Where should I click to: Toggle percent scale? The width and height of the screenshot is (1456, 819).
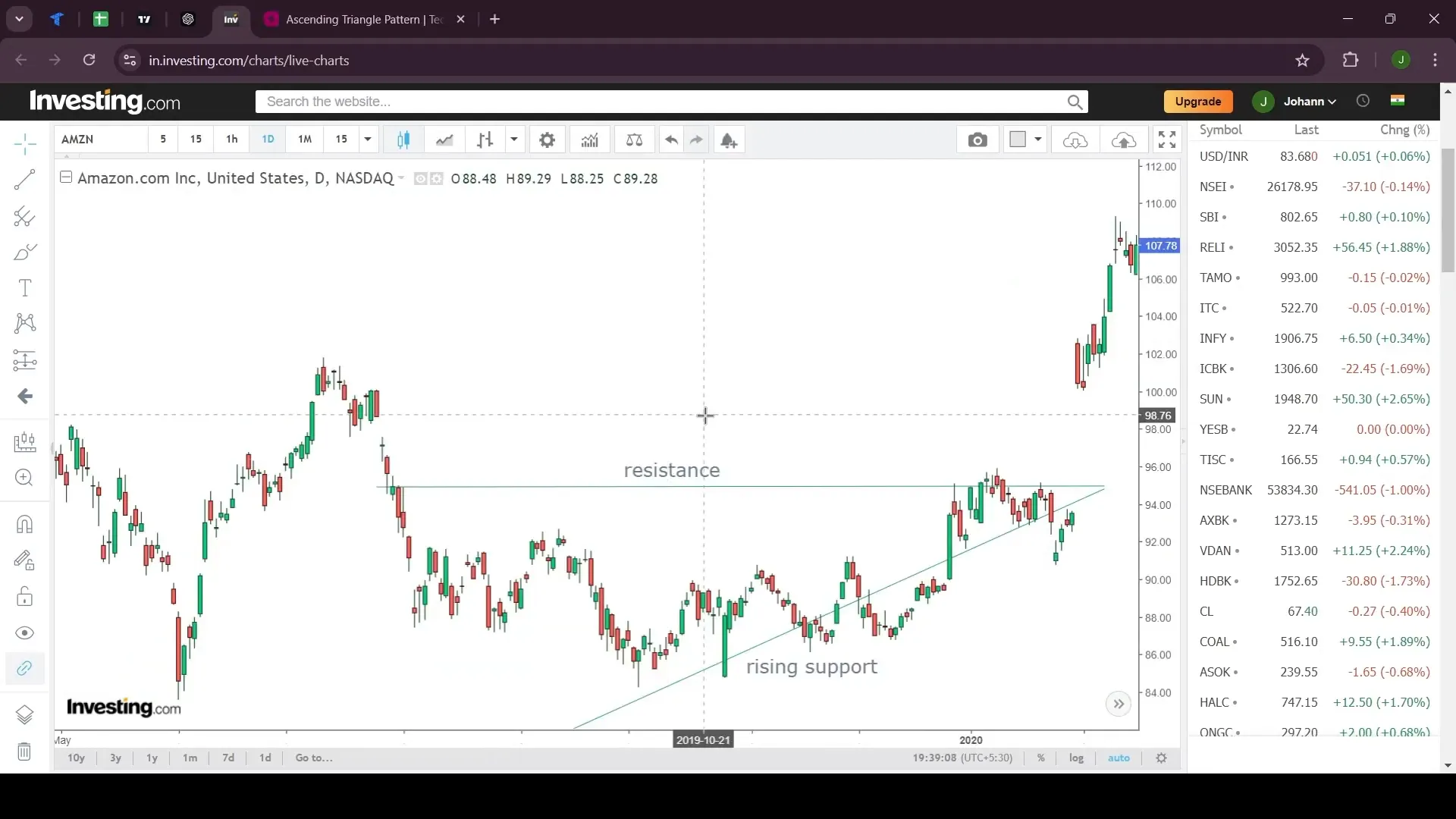coord(1041,758)
